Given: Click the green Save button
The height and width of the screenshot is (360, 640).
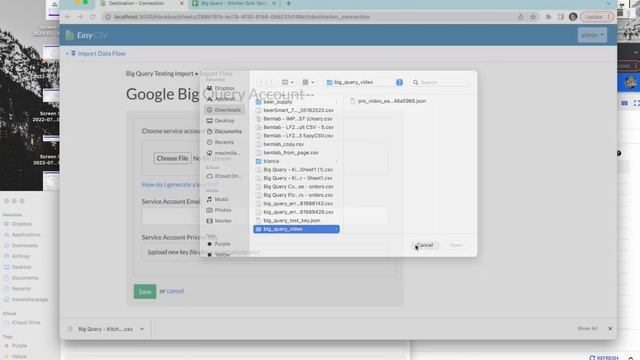Looking at the screenshot, I should (x=145, y=291).
